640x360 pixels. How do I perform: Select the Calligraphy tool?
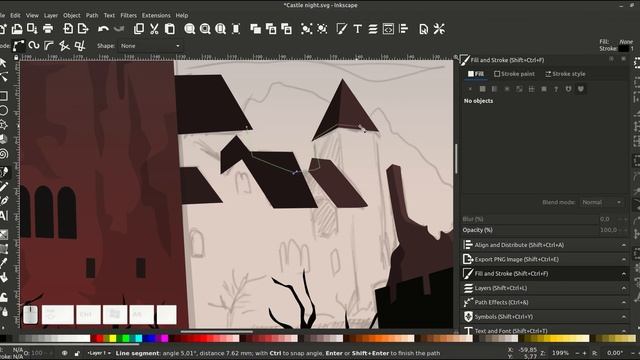(4, 201)
